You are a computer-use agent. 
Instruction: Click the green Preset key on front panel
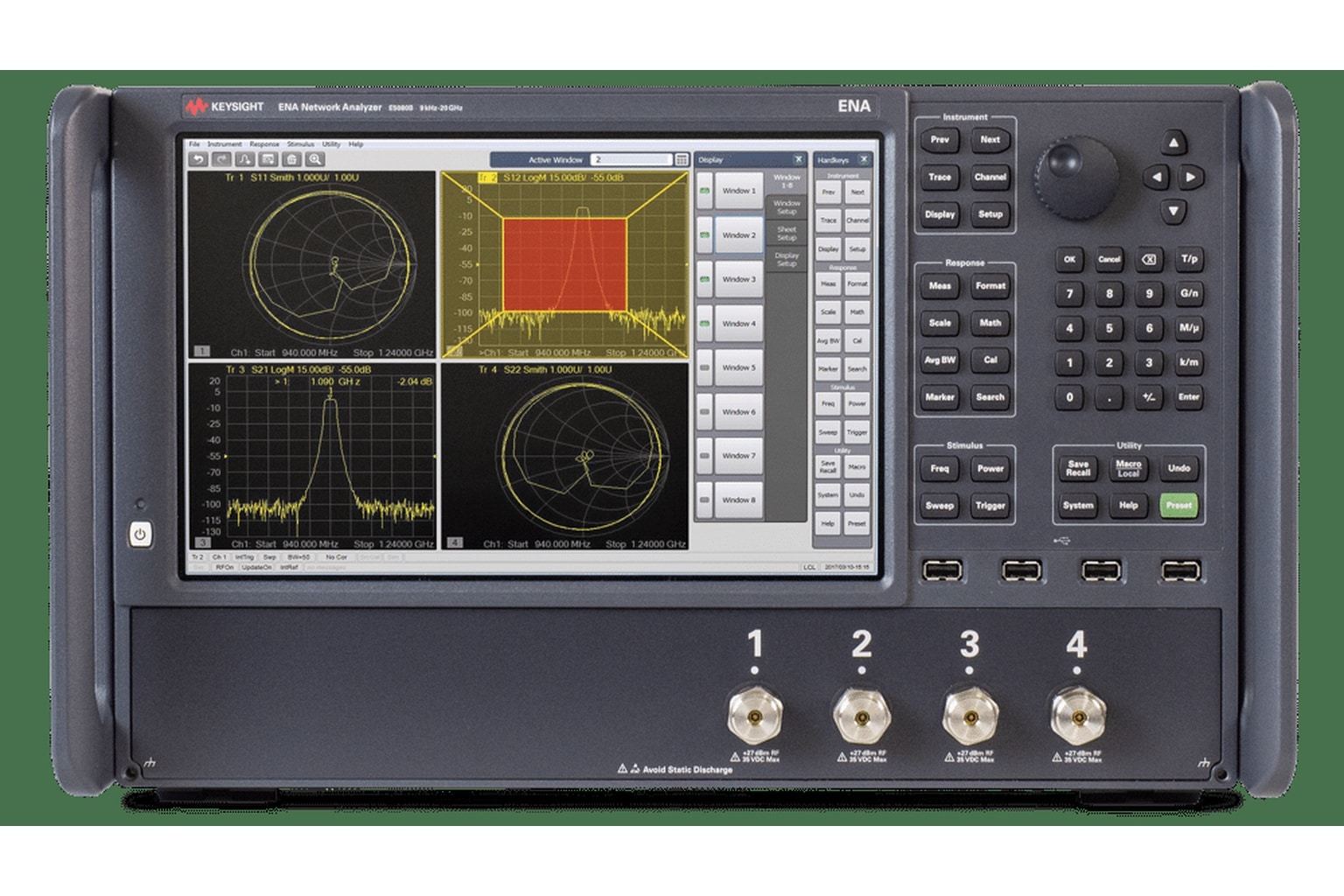click(1179, 505)
